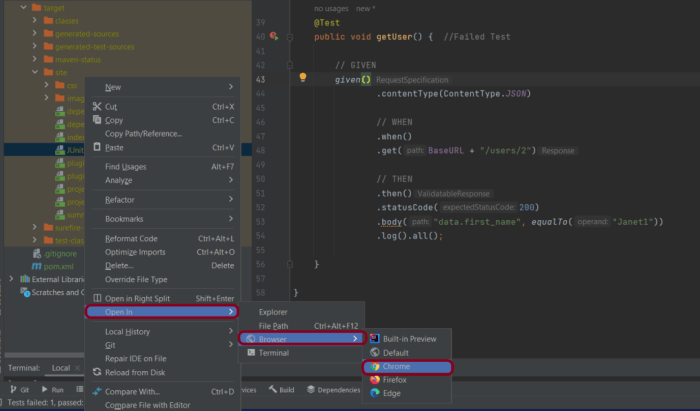Screen dimensions: 700x411
Task: Click the clipboard Paste icon
Action: click(x=97, y=147)
